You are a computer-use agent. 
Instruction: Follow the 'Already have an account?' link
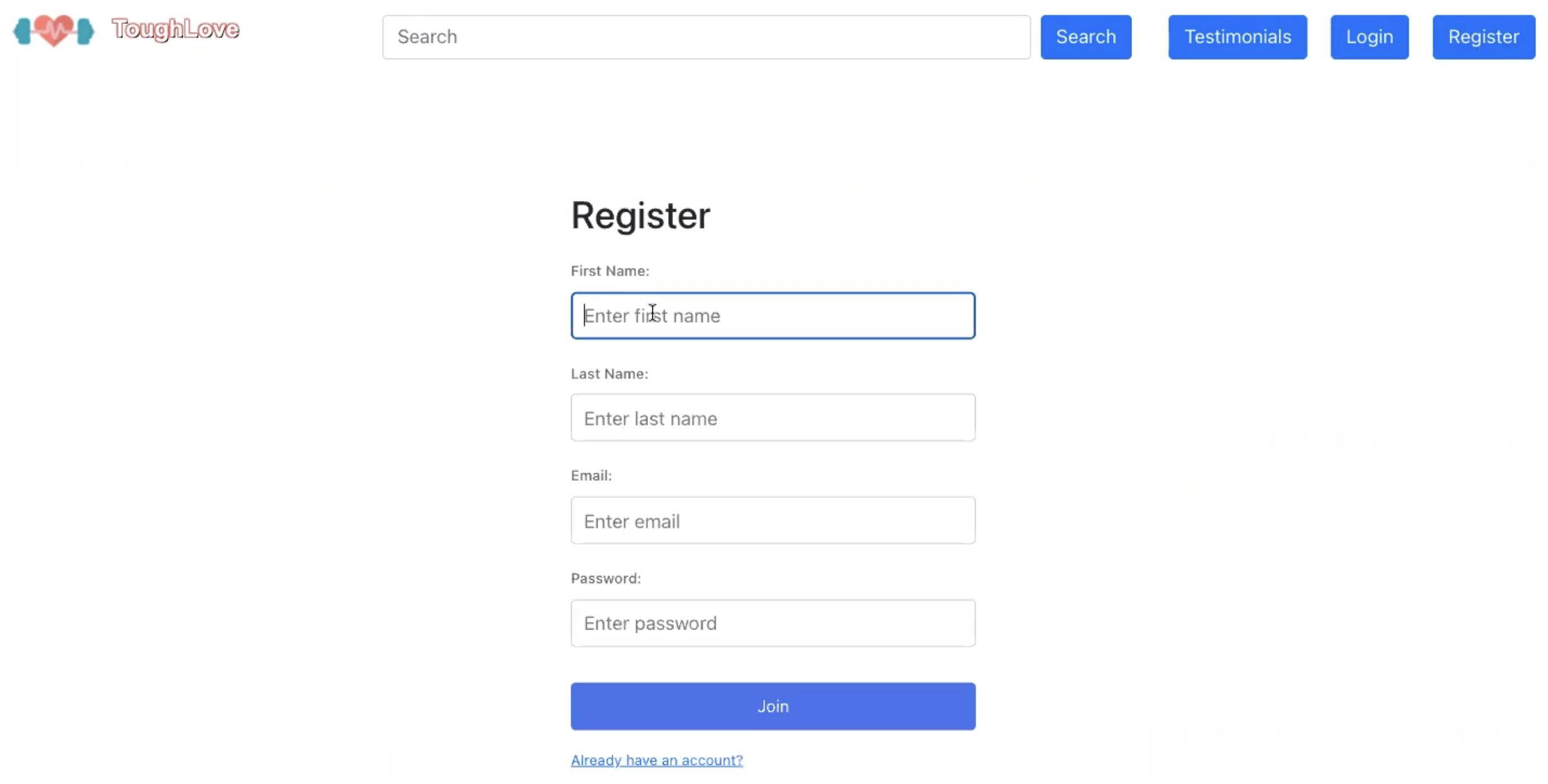tap(657, 760)
